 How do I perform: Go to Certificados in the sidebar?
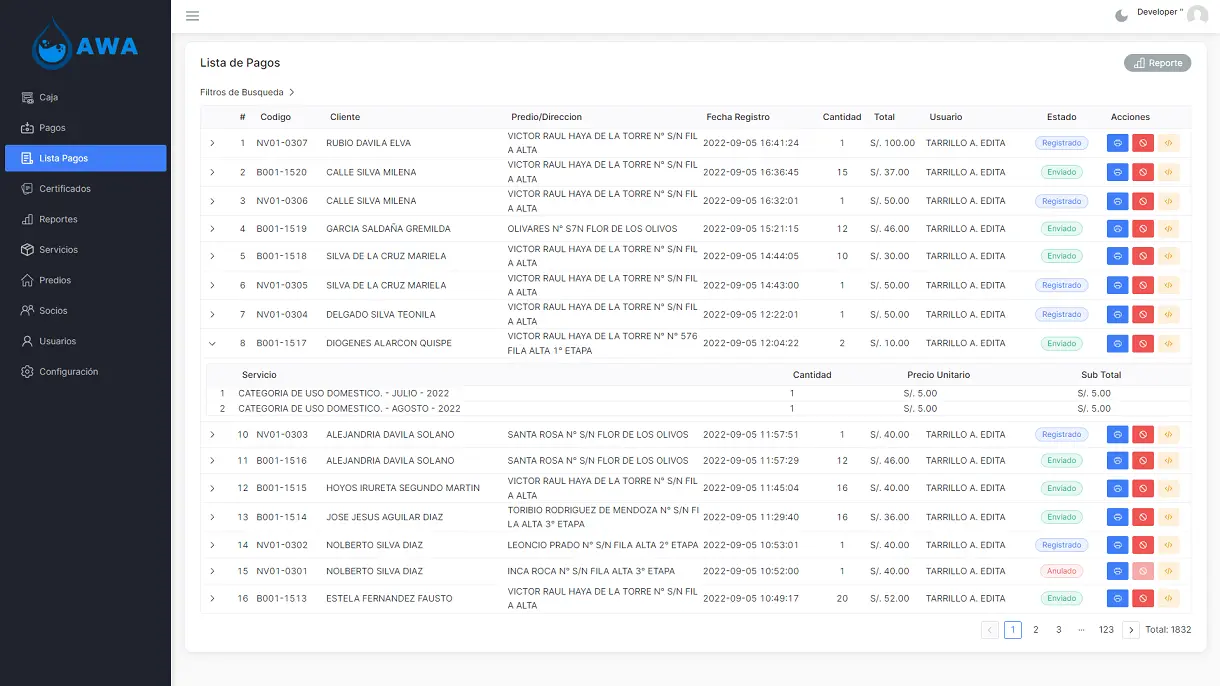(x=64, y=189)
